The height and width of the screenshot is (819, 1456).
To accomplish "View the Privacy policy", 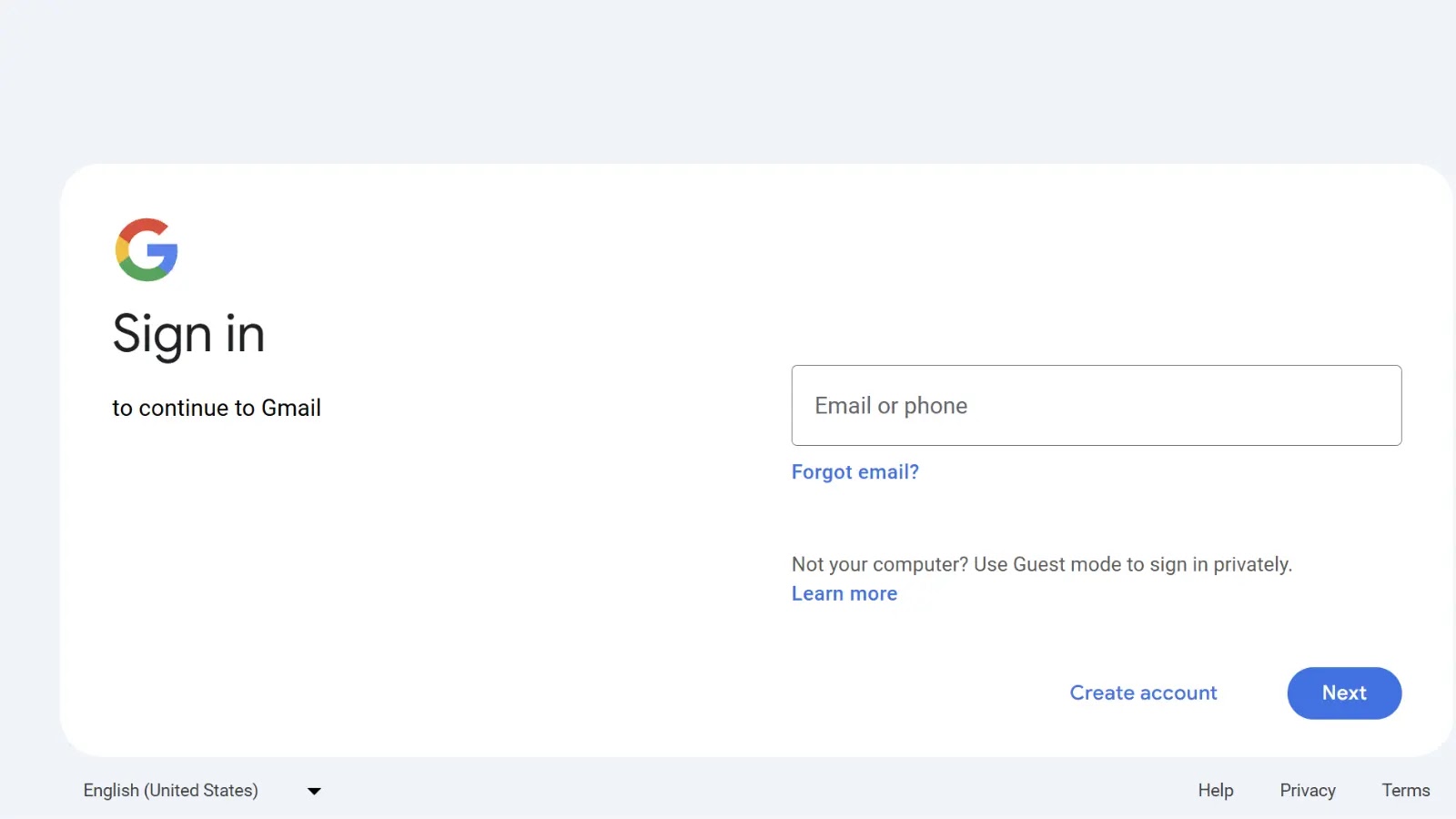I will coord(1308,790).
